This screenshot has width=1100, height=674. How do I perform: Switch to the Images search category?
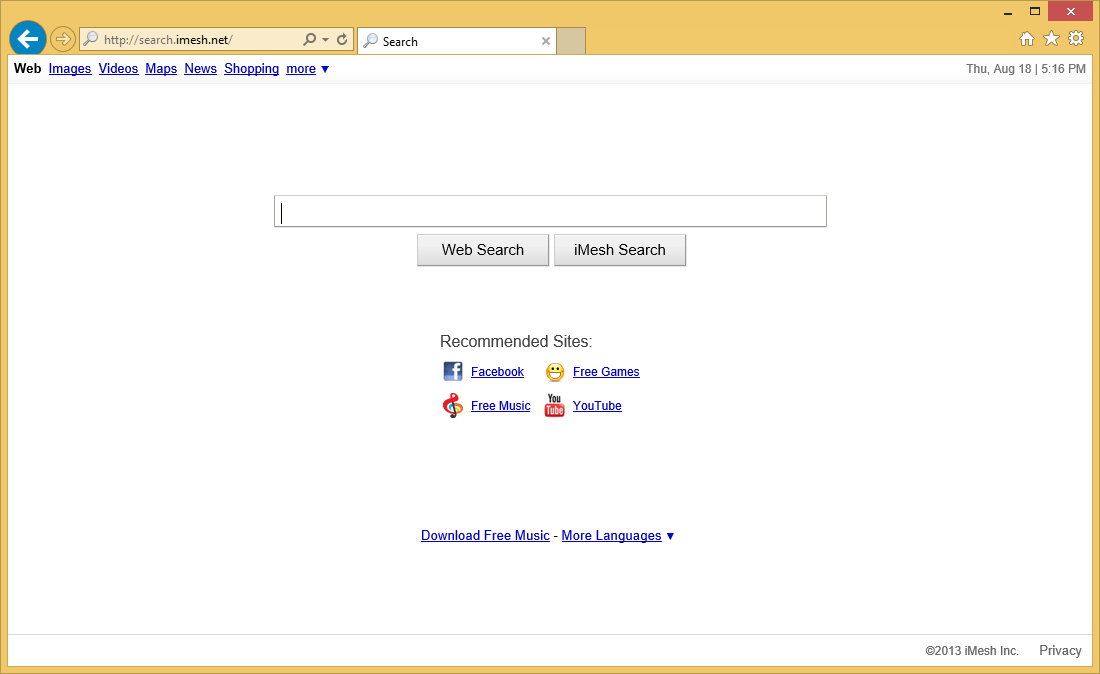click(70, 69)
